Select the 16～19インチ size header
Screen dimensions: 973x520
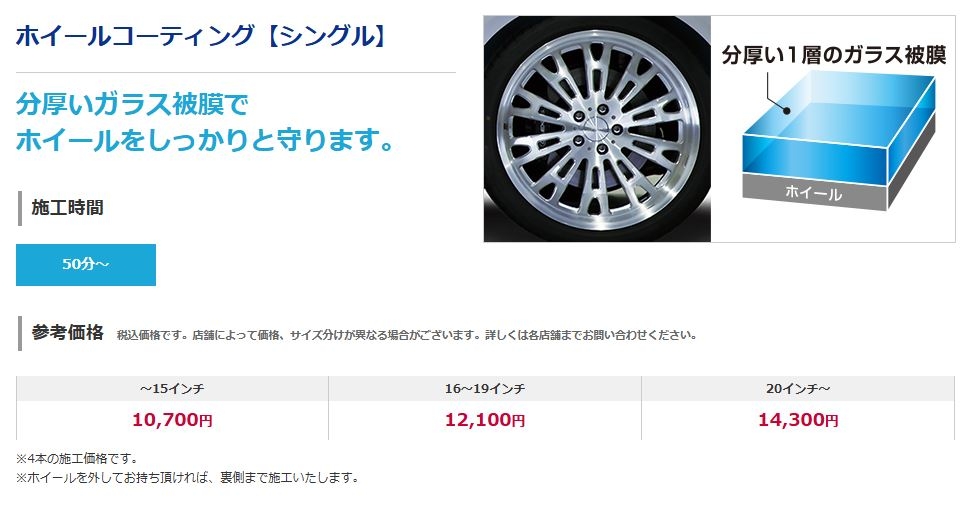click(x=485, y=388)
